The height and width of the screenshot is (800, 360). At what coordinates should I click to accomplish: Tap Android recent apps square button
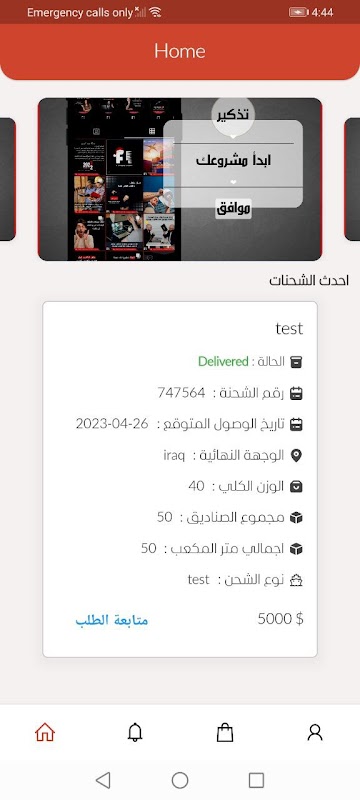click(256, 780)
